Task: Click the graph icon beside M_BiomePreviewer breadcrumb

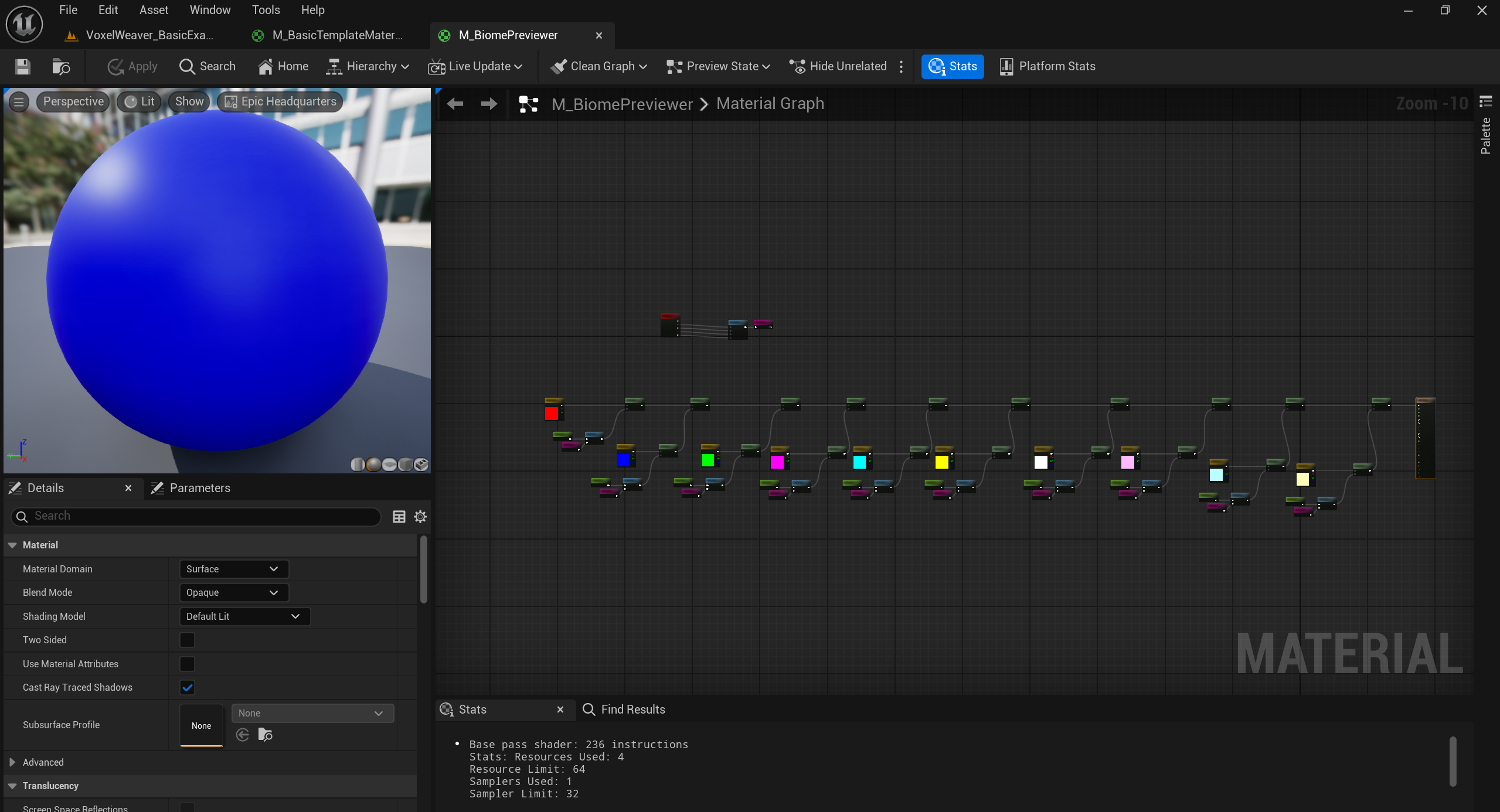Action: coord(529,104)
